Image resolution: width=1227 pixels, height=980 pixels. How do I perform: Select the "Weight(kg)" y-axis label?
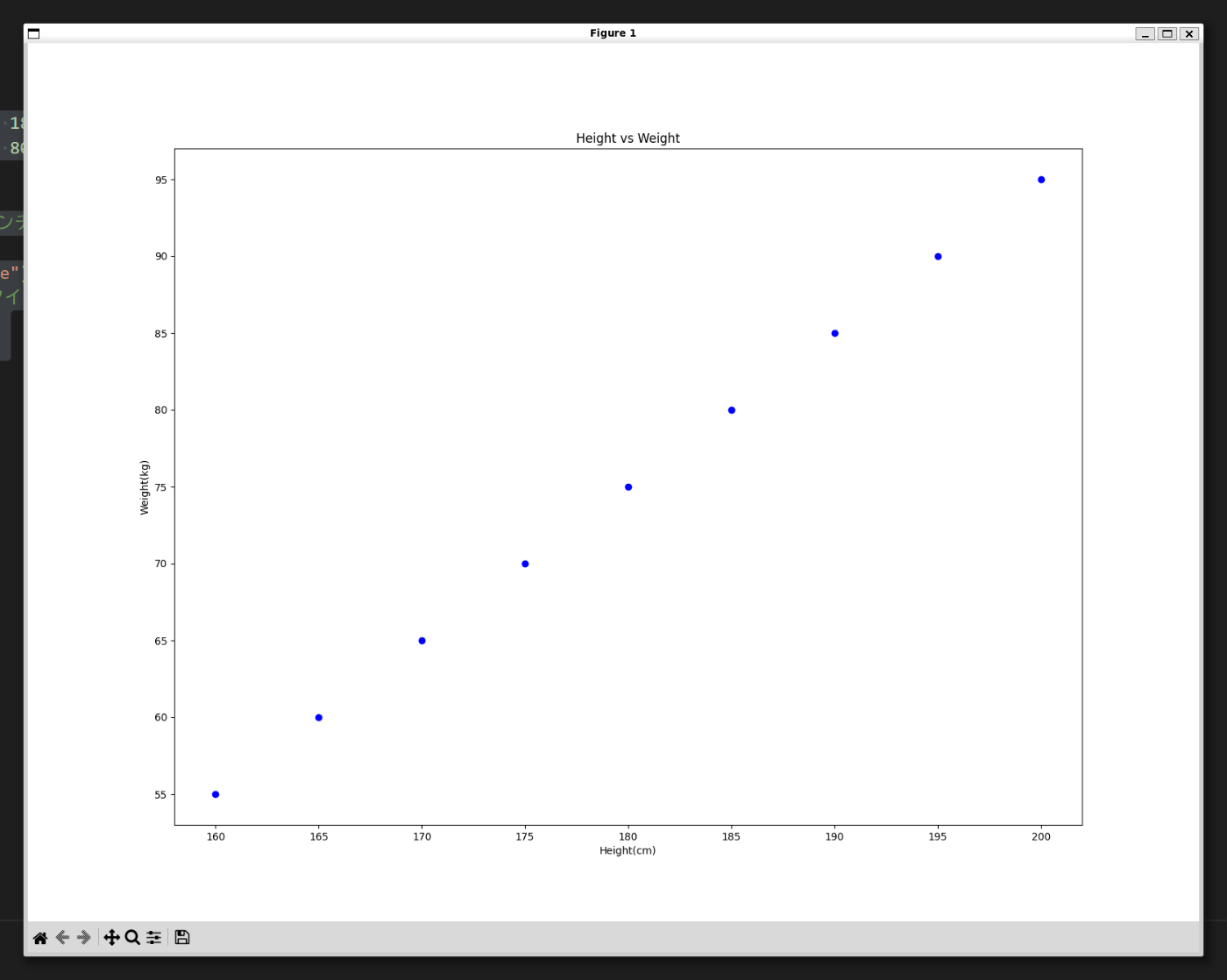(x=145, y=487)
